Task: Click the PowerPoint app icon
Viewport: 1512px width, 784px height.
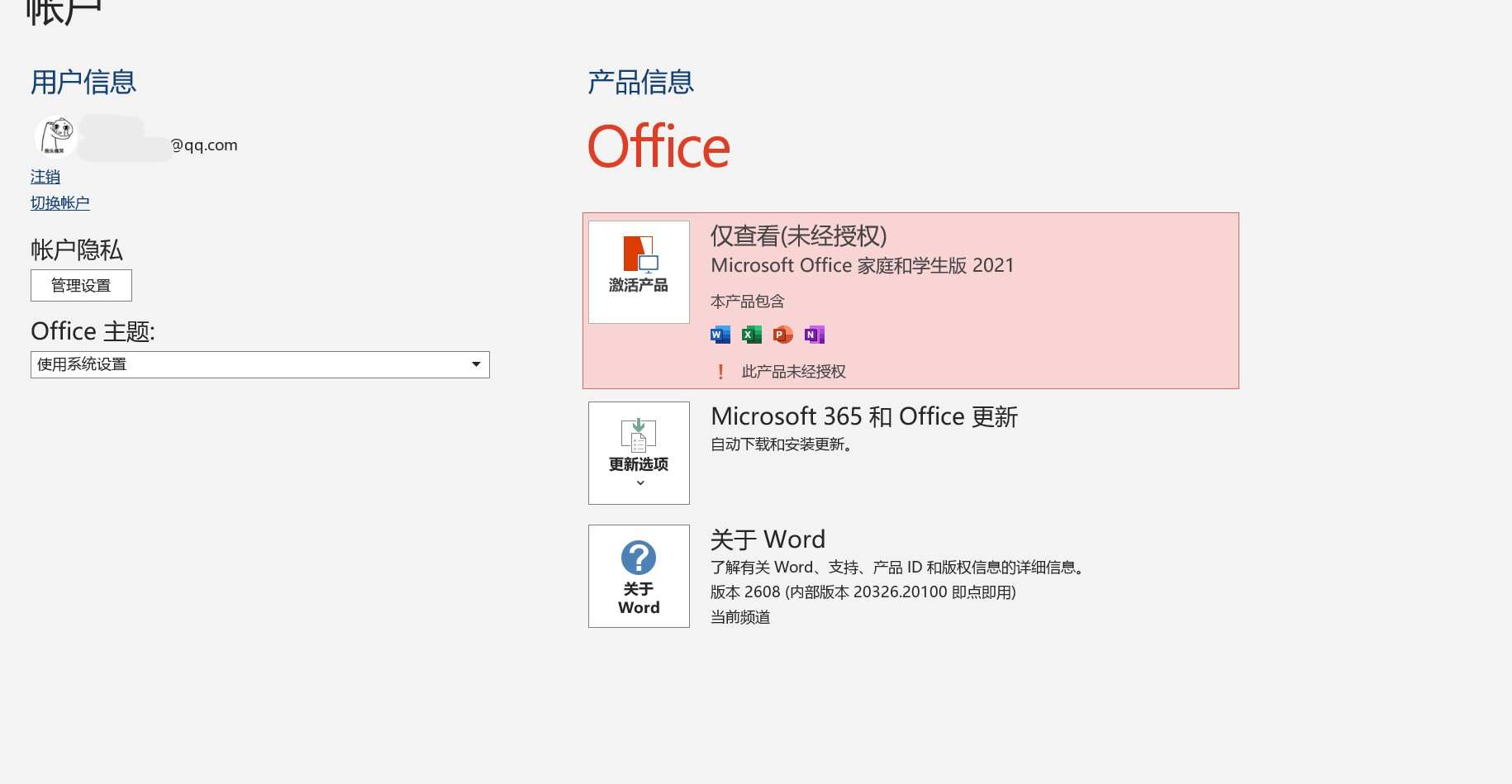Action: click(783, 335)
